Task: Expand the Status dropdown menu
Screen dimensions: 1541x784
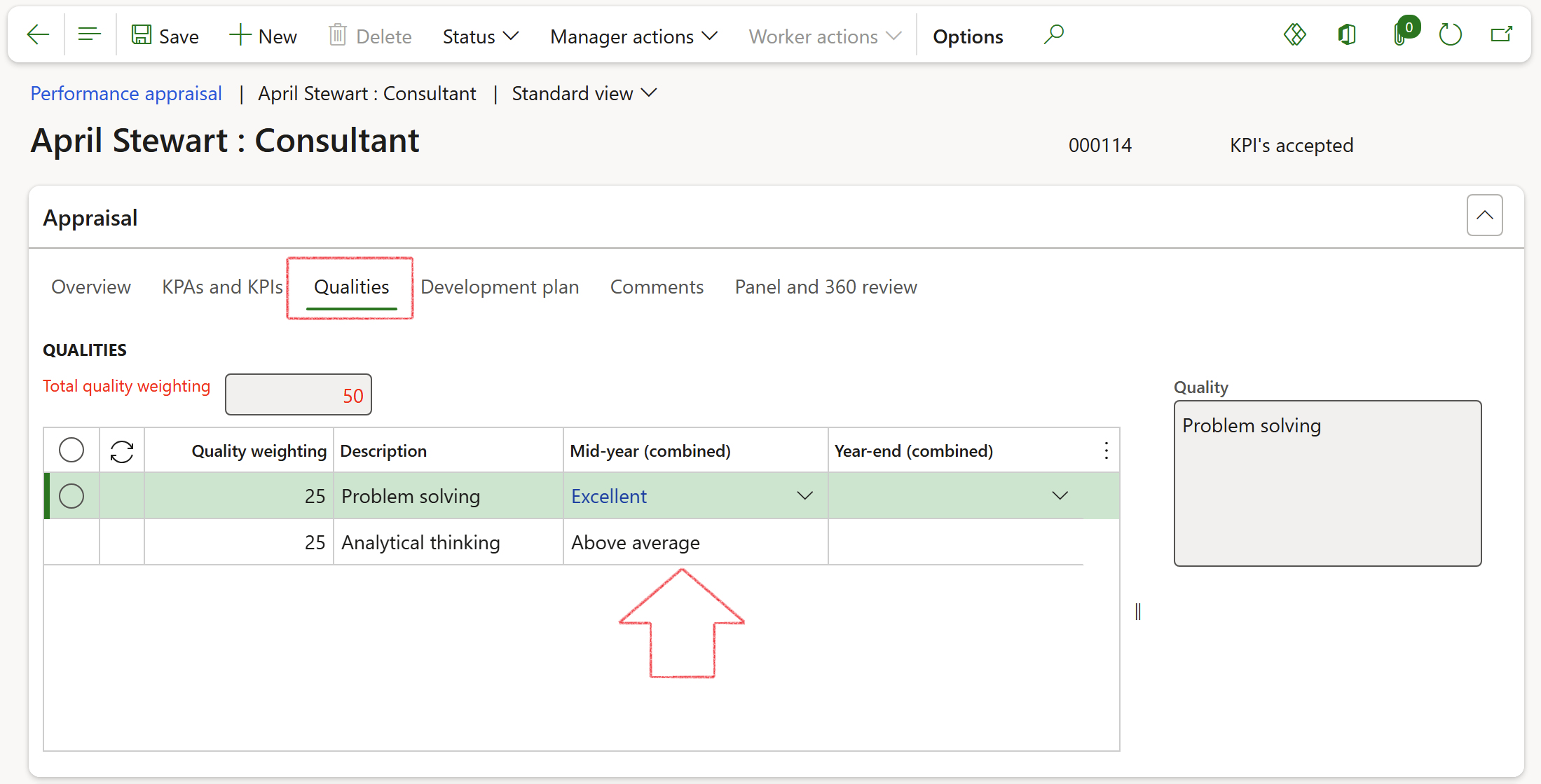Action: tap(480, 36)
